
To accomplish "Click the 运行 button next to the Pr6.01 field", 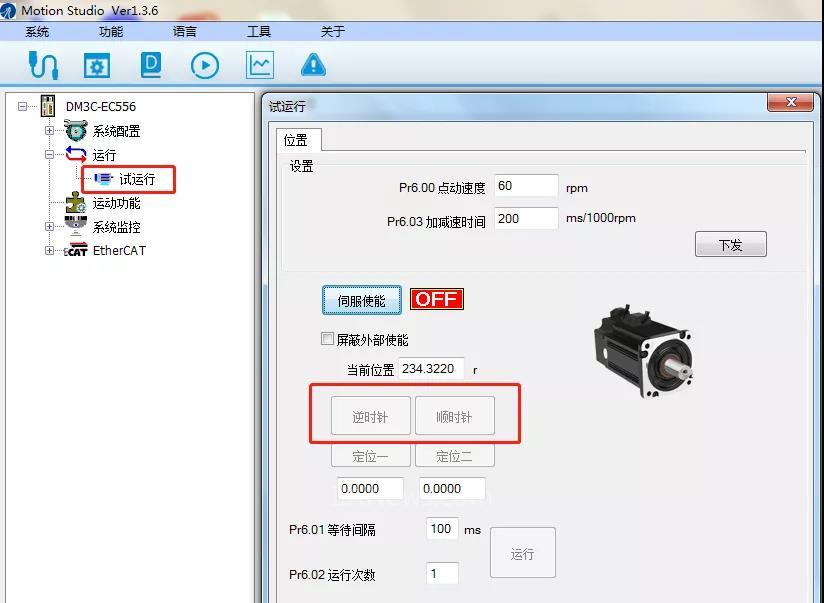I will click(x=522, y=553).
